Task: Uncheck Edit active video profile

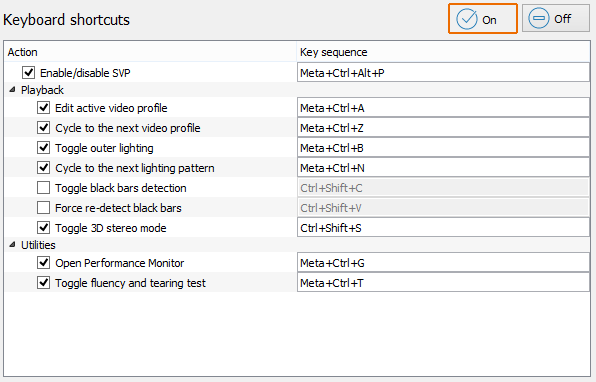Action: tap(43, 108)
